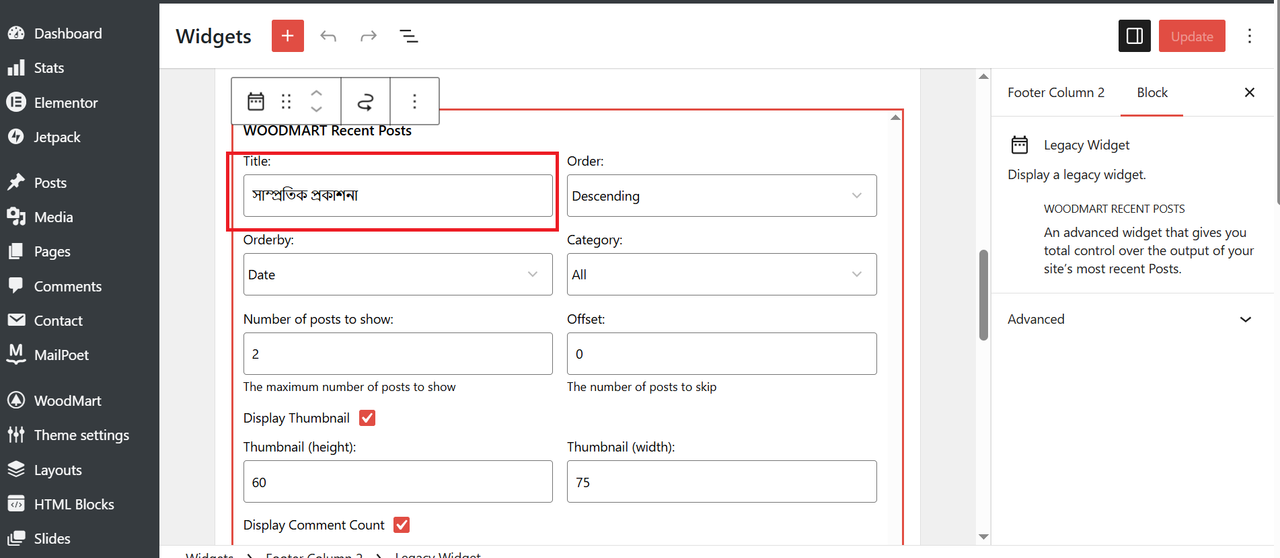Screen dimensions: 1280x558
Task: Click the Jetpack lightning icon
Action: pyautogui.click(x=16, y=137)
